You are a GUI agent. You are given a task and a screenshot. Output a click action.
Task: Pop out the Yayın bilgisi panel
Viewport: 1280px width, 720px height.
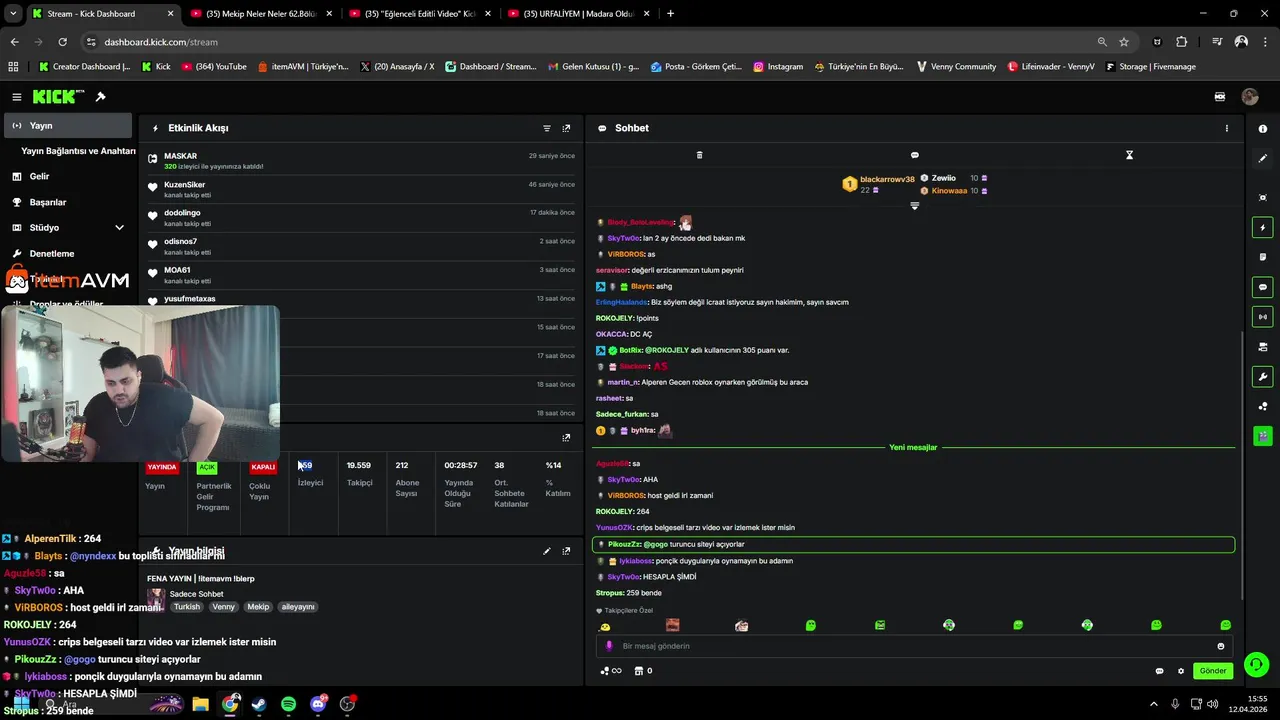566,551
